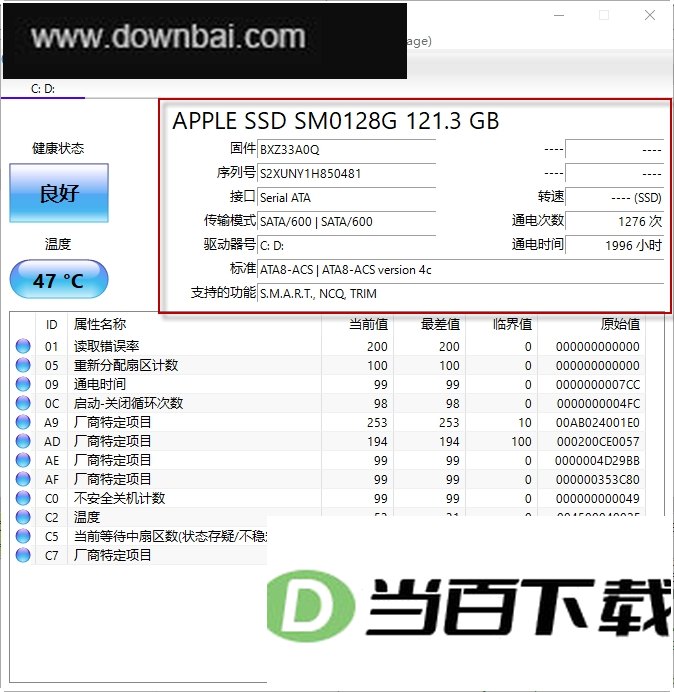Click the status orb for row 0C
The image size is (674, 692).
tap(23, 403)
